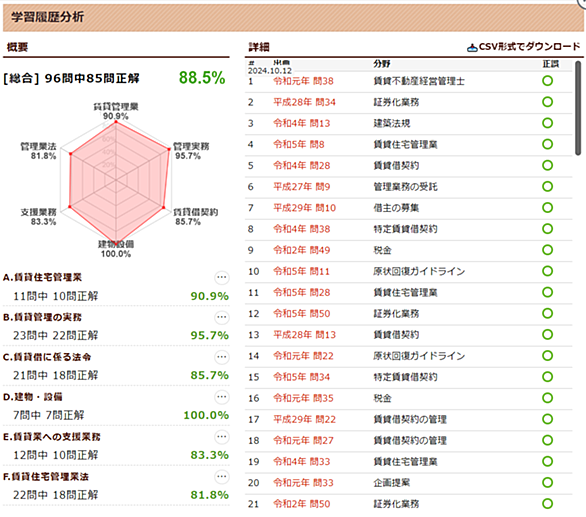Click the correct-mark circle for 令和5年 問8
The image size is (586, 517).
point(548,144)
